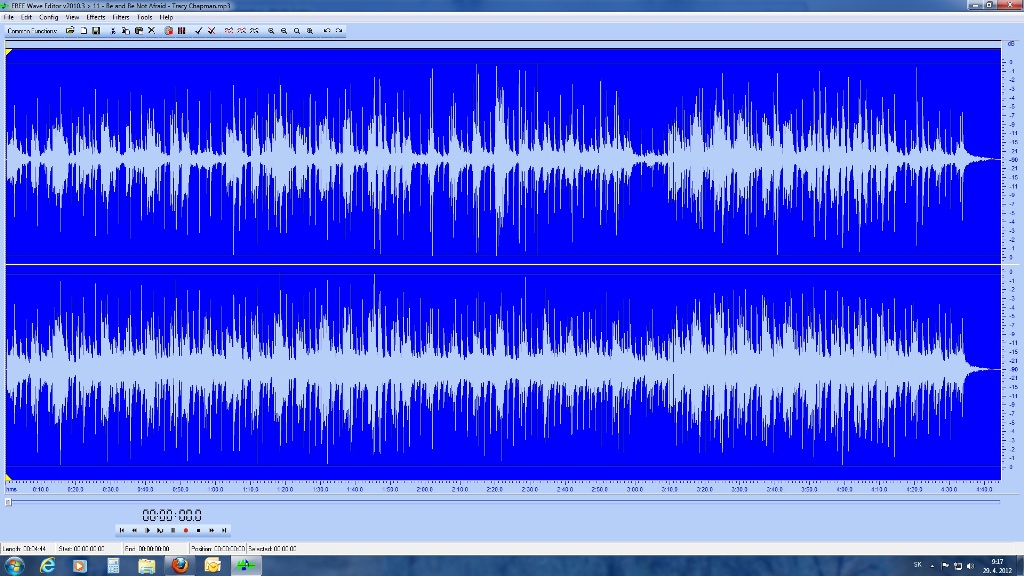This screenshot has width=1024, height=576.
Task: Open Windows Explorer folder from taskbar
Action: tap(146, 566)
